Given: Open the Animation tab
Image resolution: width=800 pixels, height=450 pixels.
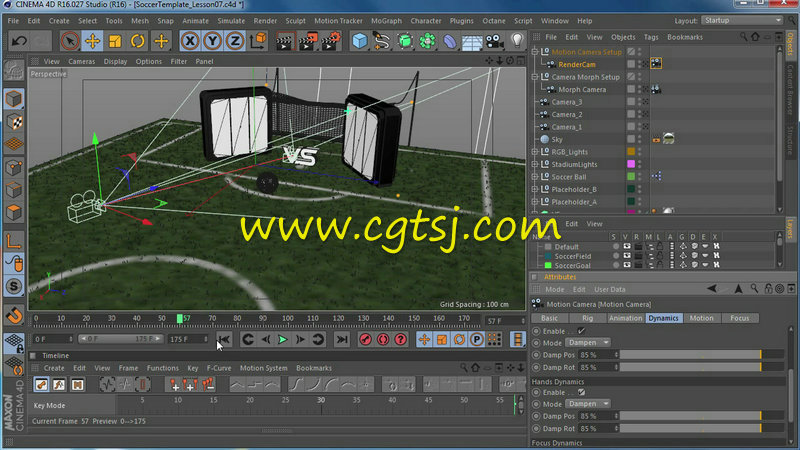Looking at the screenshot, I should click(626, 318).
